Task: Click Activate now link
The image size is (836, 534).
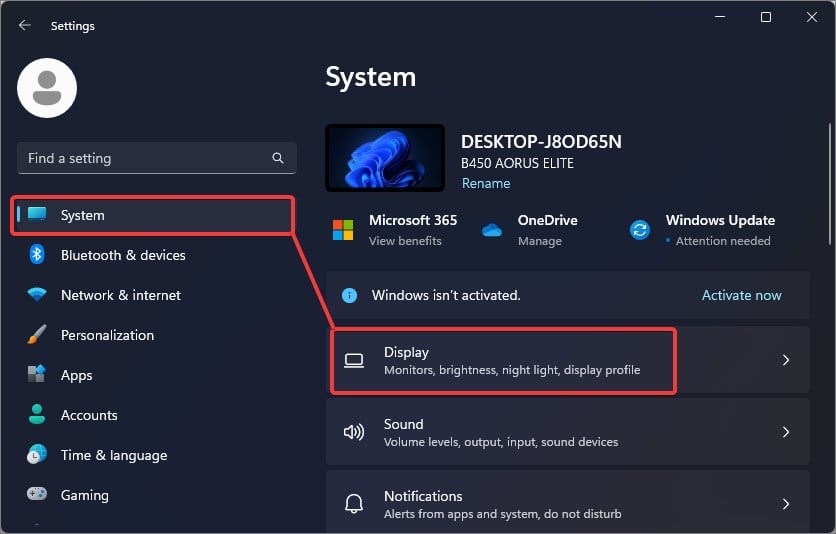Action: coord(741,295)
